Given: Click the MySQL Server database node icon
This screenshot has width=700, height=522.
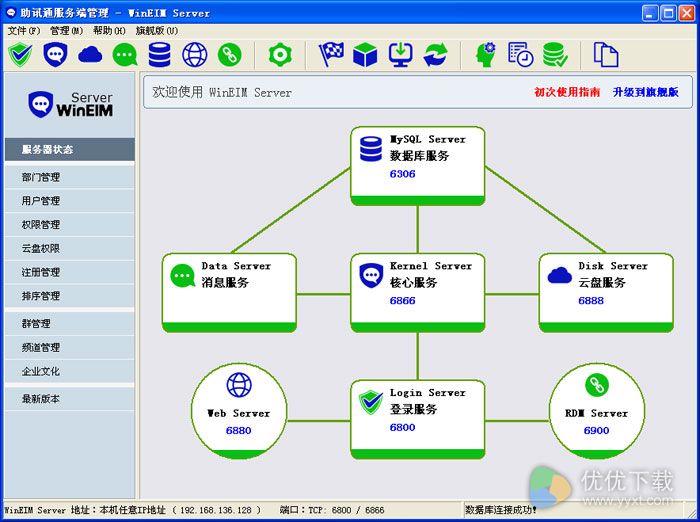Looking at the screenshot, I should point(371,149).
